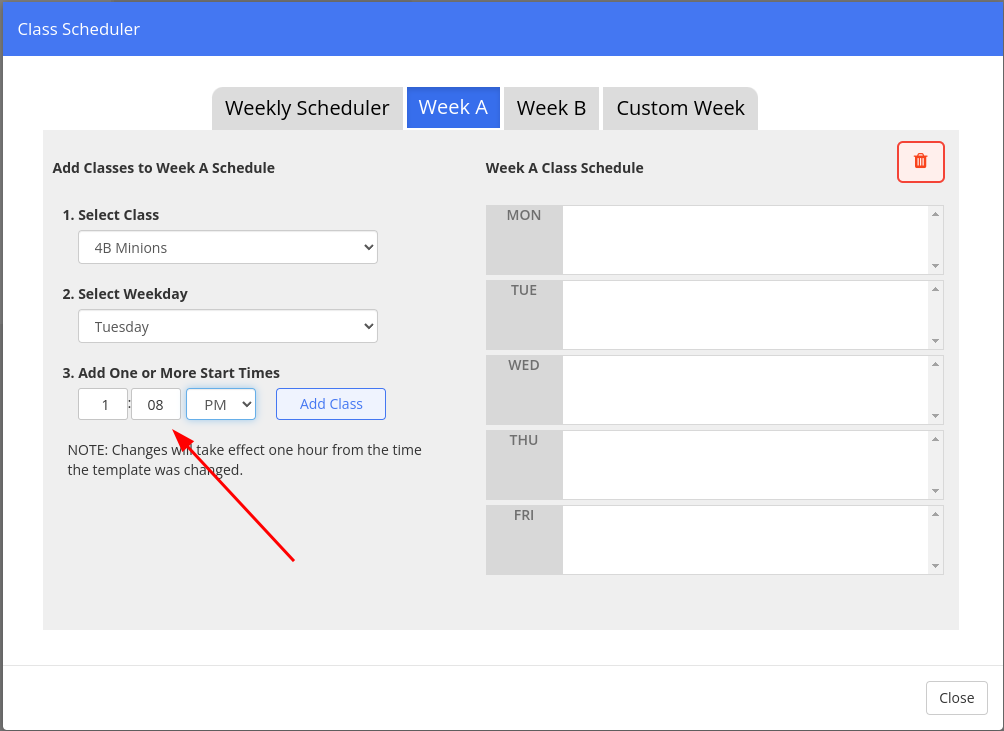Viewport: 1004px width, 731px height.
Task: Click the MON day label
Action: (524, 215)
